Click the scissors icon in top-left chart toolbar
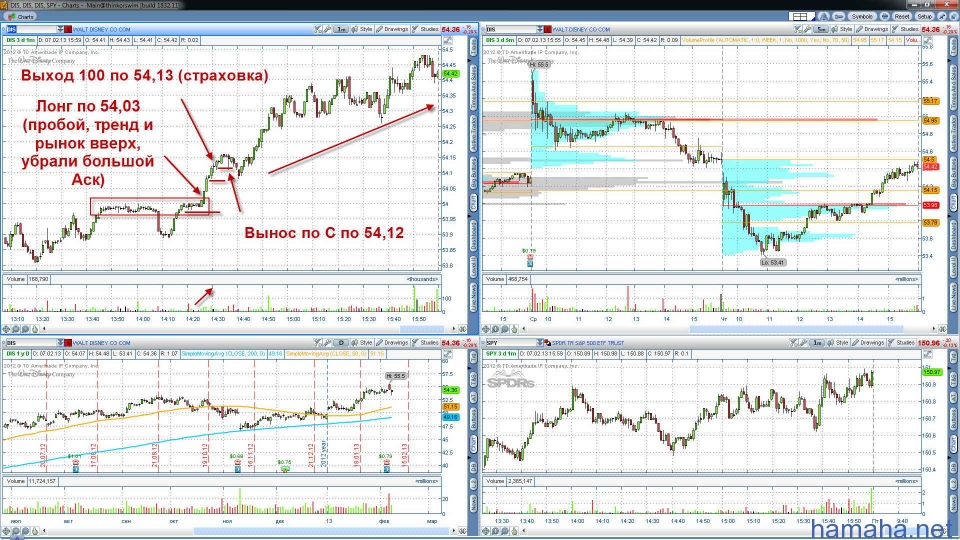The height and width of the screenshot is (540, 960). 317,29
